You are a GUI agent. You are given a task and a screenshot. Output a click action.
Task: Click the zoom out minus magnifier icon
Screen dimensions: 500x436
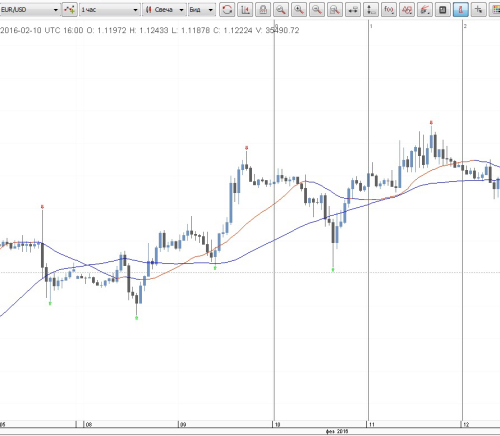tap(317, 10)
